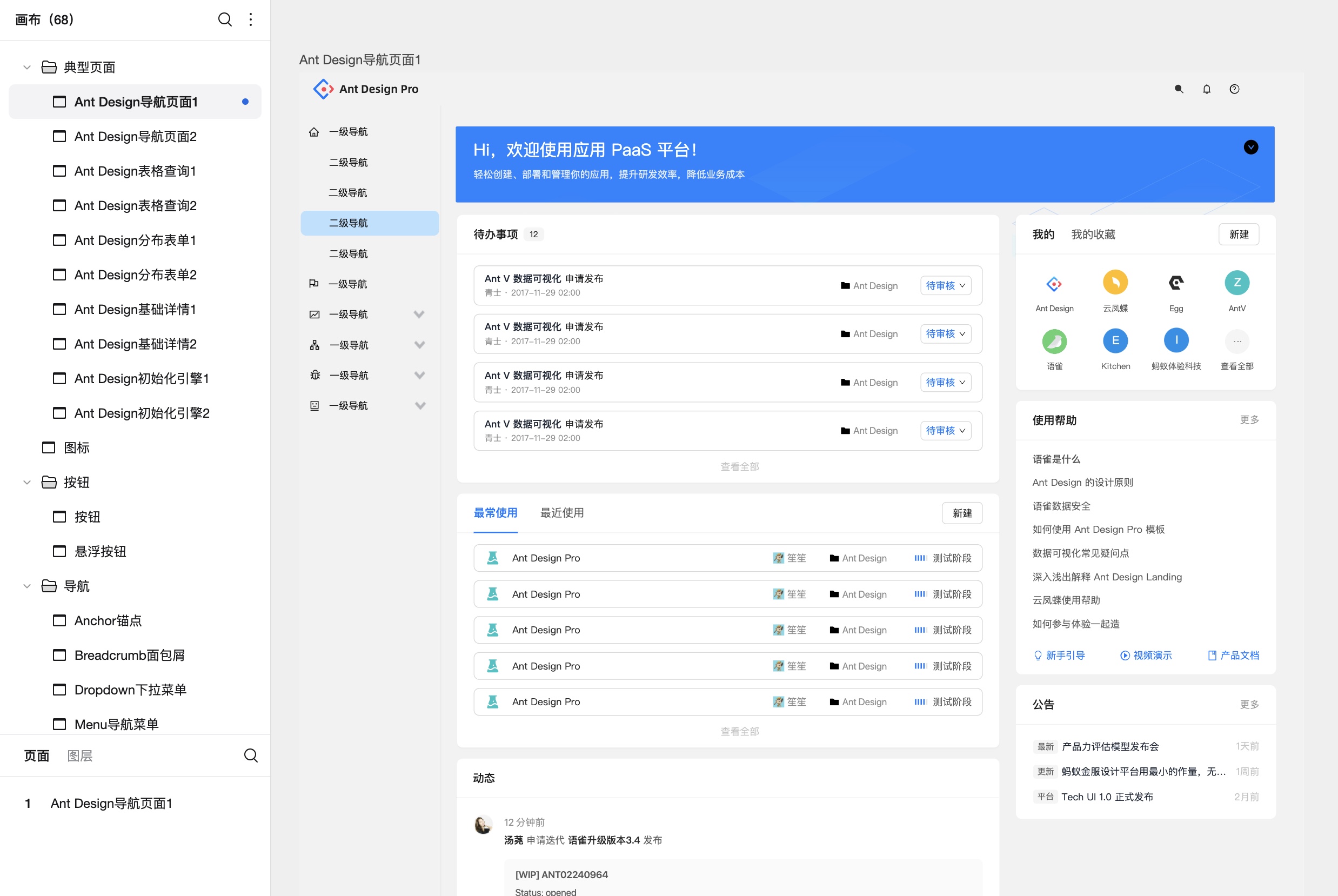Switch to the 最近使用 tab
Image resolution: width=1338 pixels, height=896 pixels.
pyautogui.click(x=561, y=513)
